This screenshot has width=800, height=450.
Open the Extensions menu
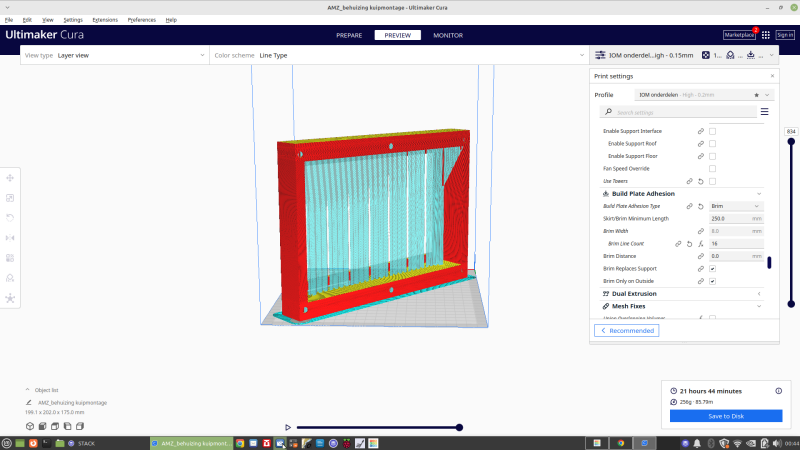[x=105, y=19]
